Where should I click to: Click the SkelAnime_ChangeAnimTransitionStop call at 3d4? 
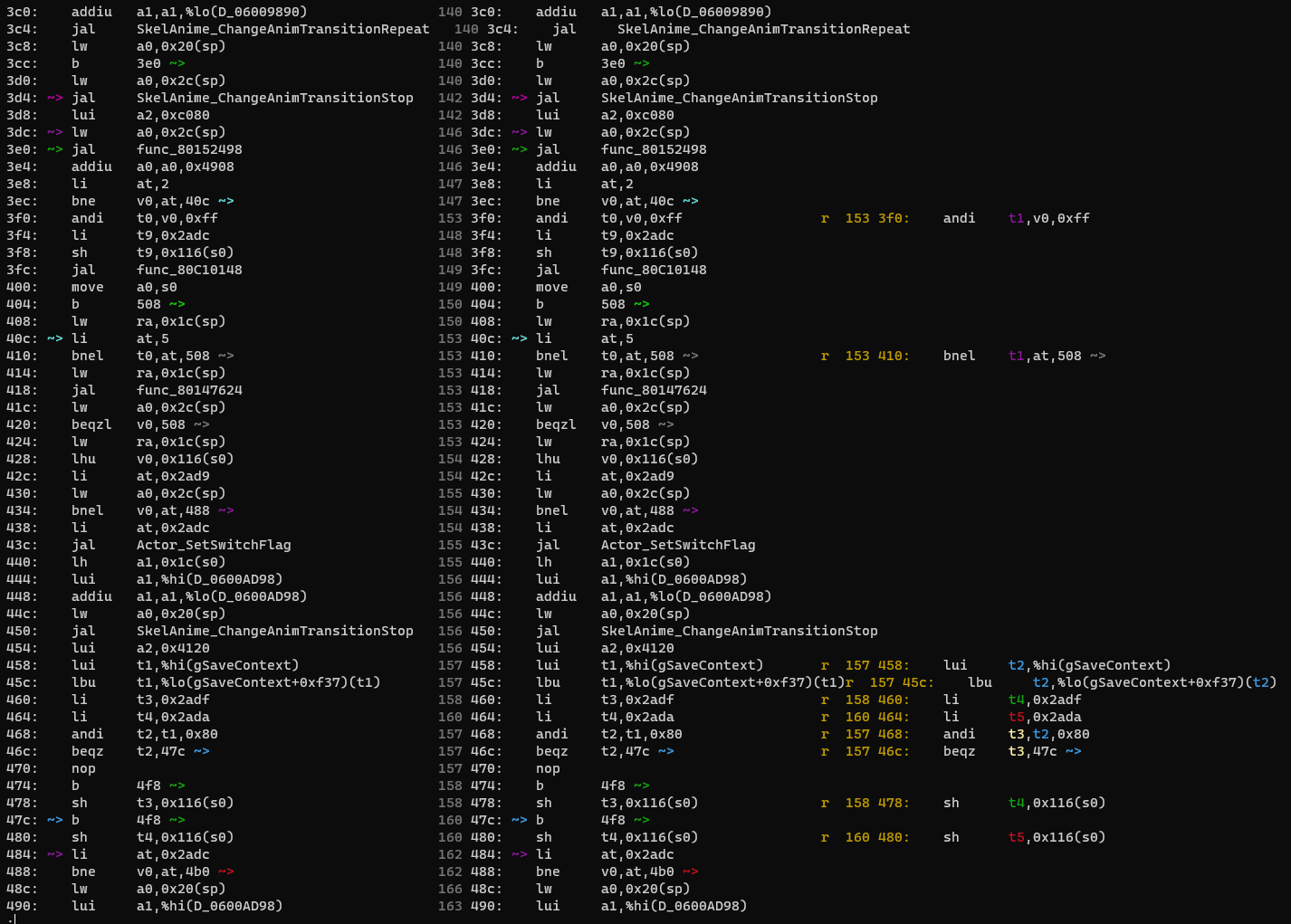pos(274,97)
